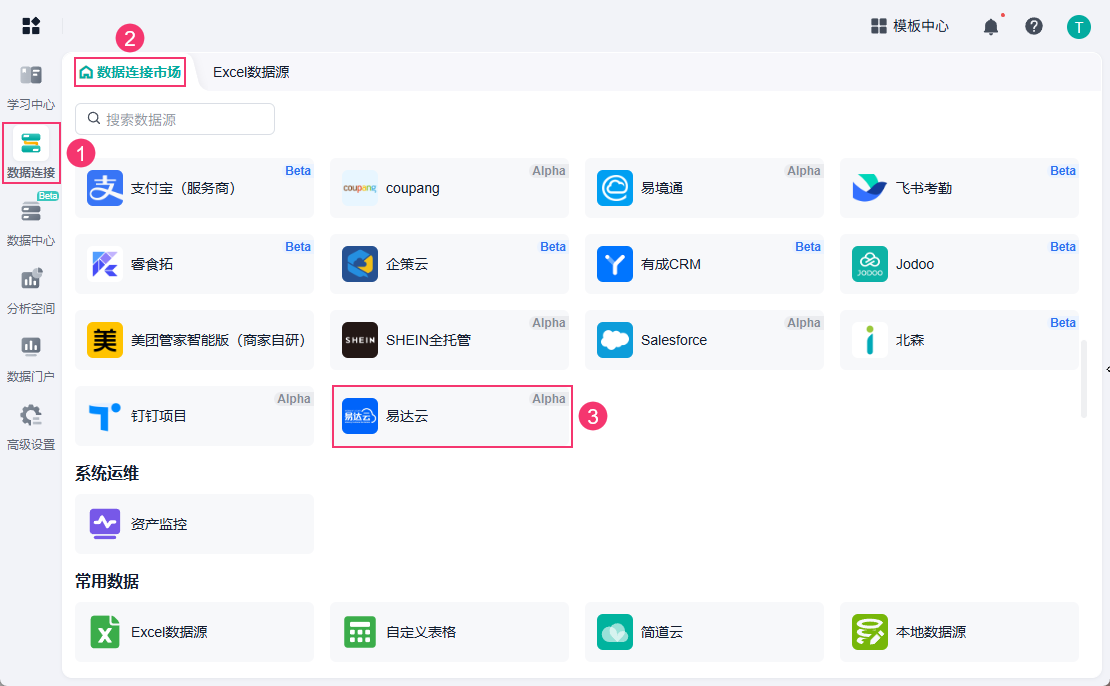Click the 简道云 icon
Image resolution: width=1110 pixels, height=686 pixels.
[x=614, y=631]
